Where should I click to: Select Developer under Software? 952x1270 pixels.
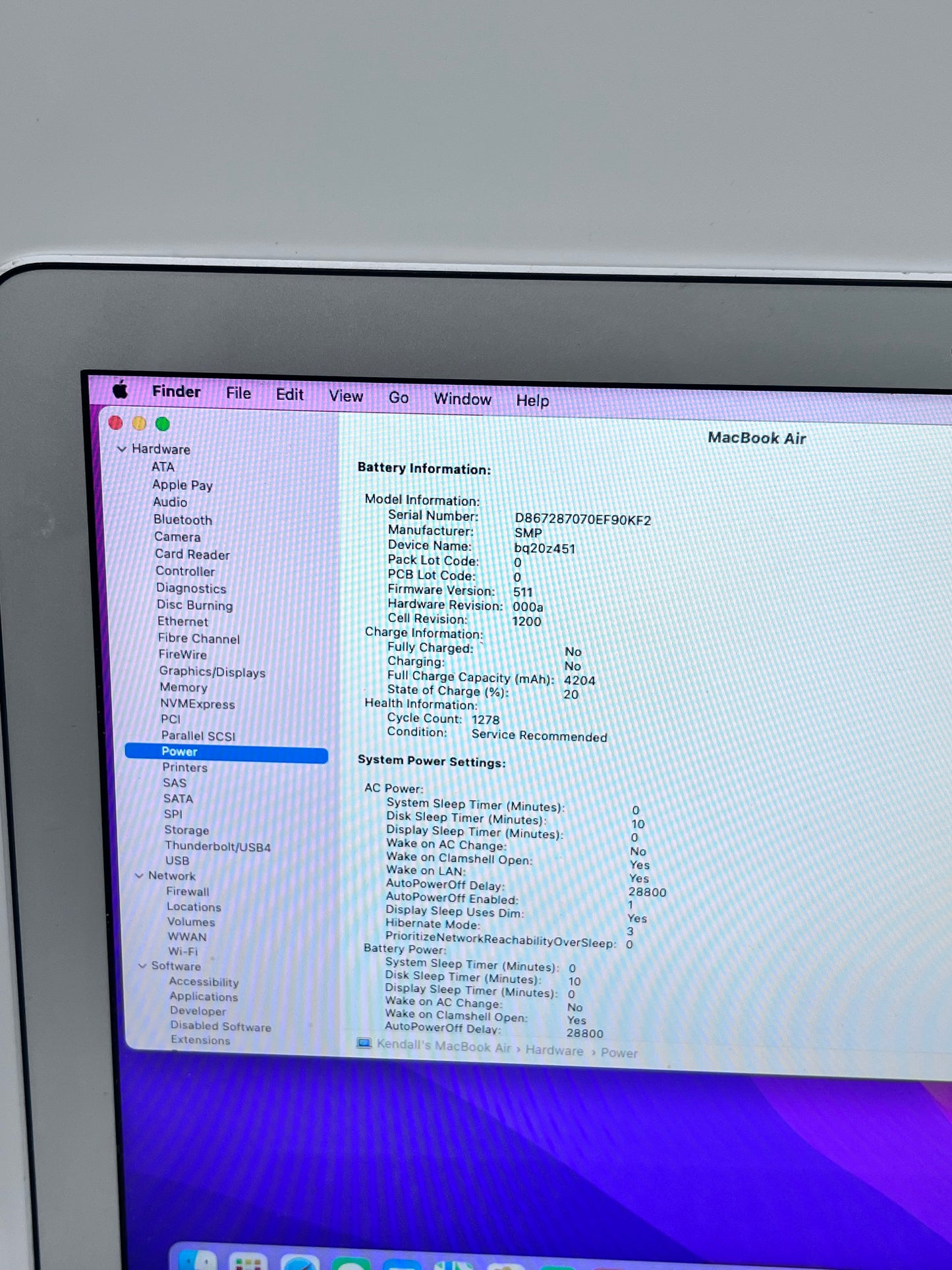point(198,1012)
